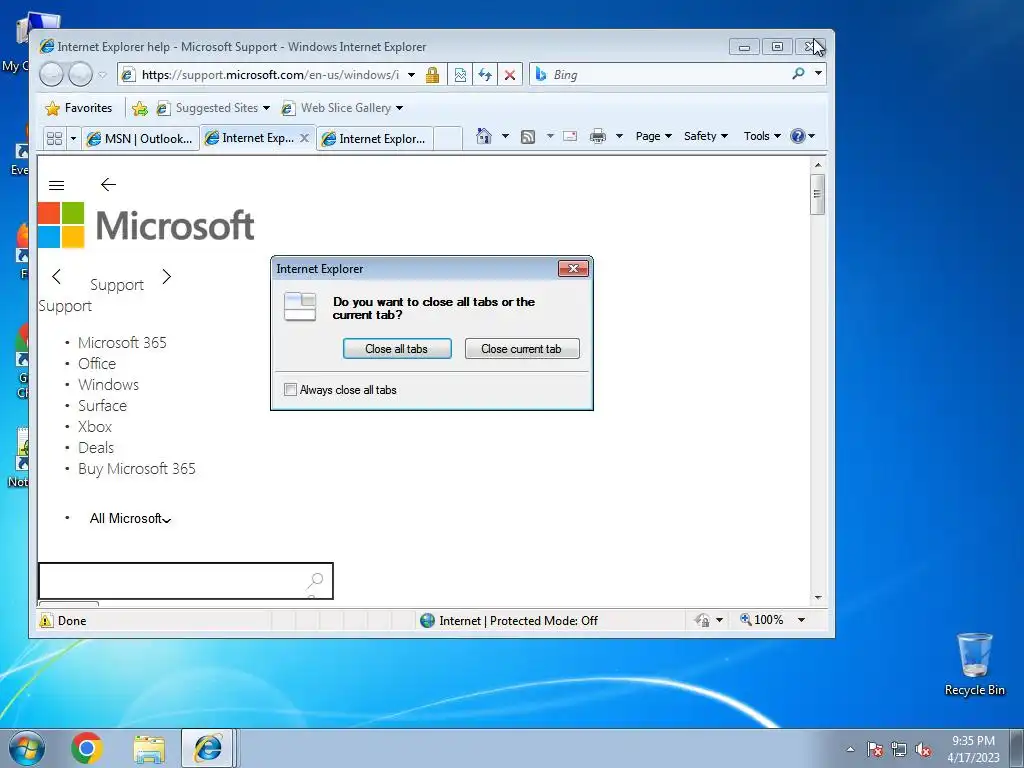The image size is (1024, 768).
Task: Open the Page menu
Action: click(653, 136)
